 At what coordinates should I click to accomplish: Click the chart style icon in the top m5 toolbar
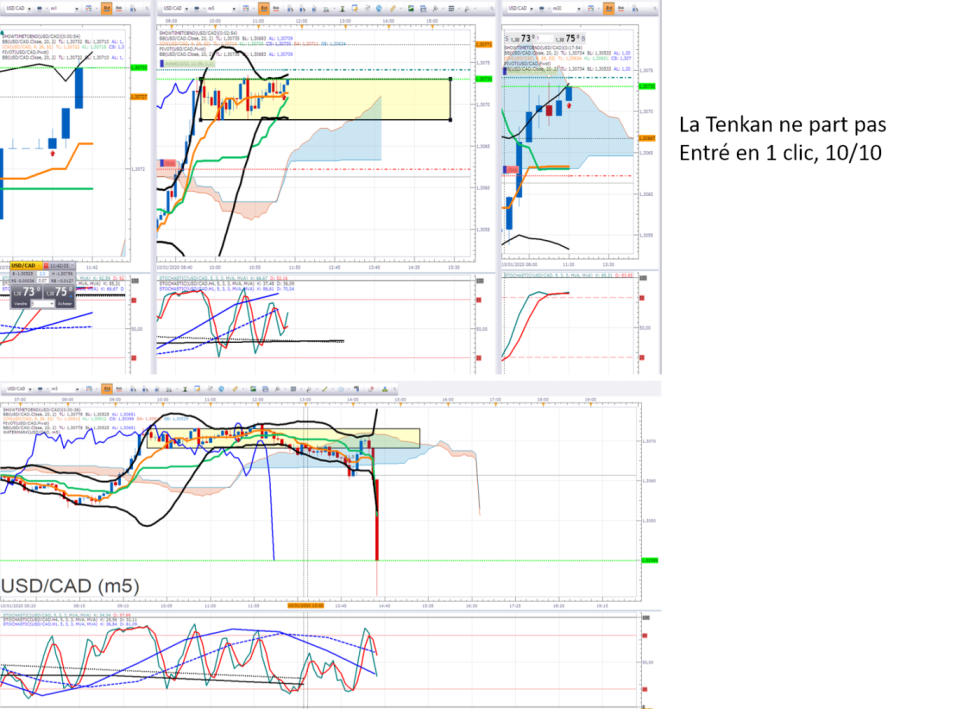[x=246, y=9]
